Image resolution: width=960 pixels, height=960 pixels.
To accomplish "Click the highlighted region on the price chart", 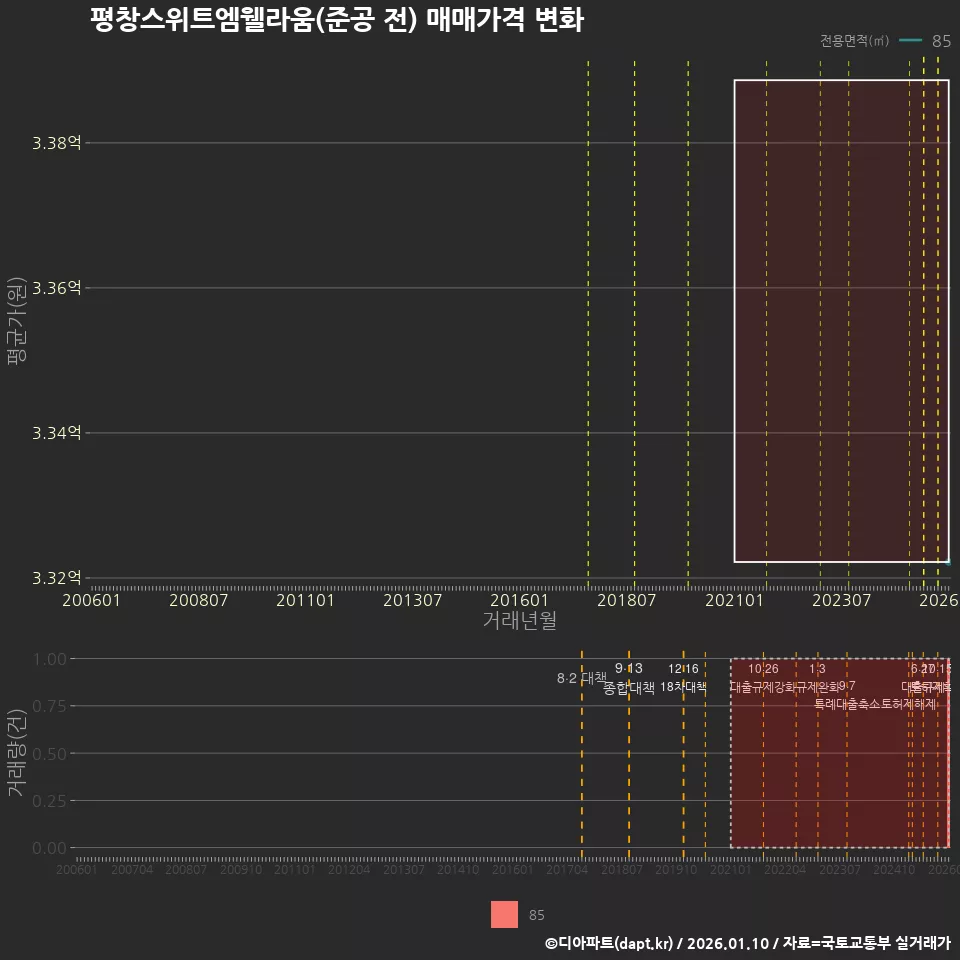I will click(840, 320).
